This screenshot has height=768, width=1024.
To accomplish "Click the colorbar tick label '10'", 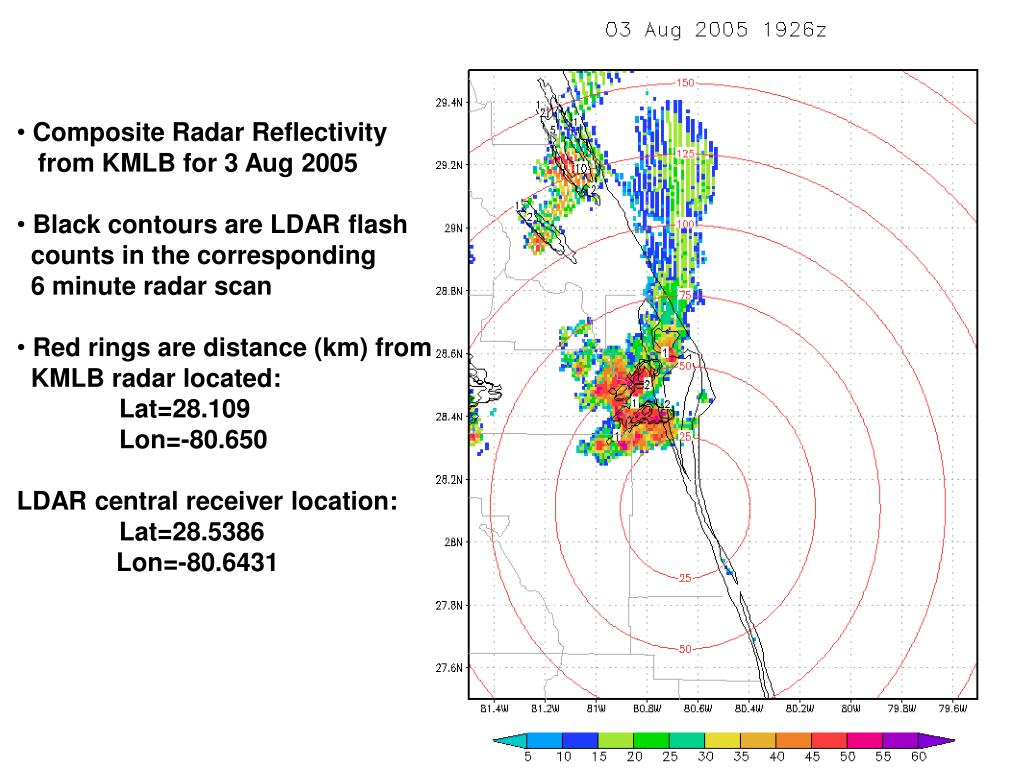I will (564, 756).
